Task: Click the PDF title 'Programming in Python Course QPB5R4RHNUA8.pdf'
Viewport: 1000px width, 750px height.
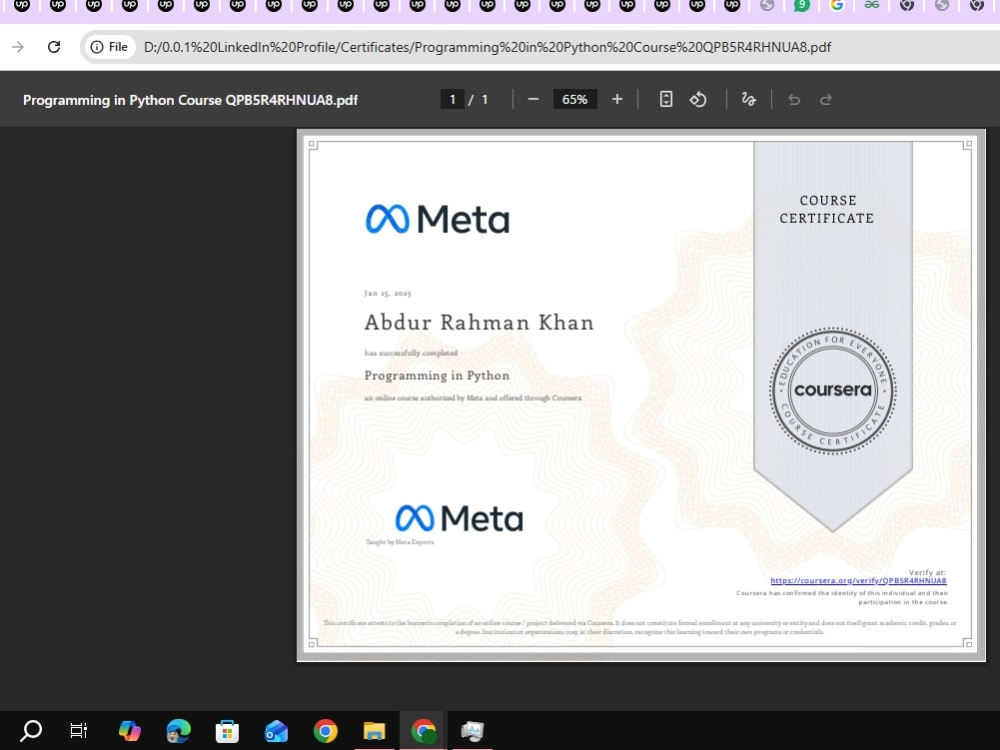Action: point(190,100)
